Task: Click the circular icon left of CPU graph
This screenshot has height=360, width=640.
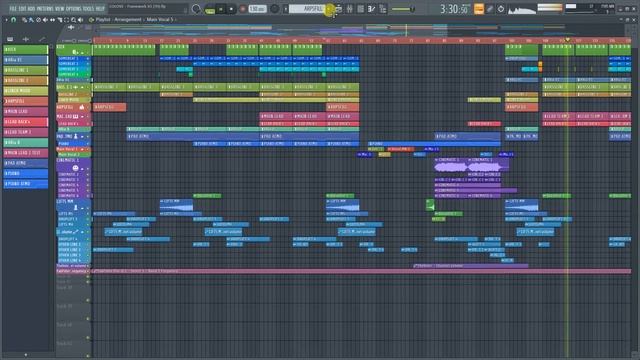Action: pos(501,9)
